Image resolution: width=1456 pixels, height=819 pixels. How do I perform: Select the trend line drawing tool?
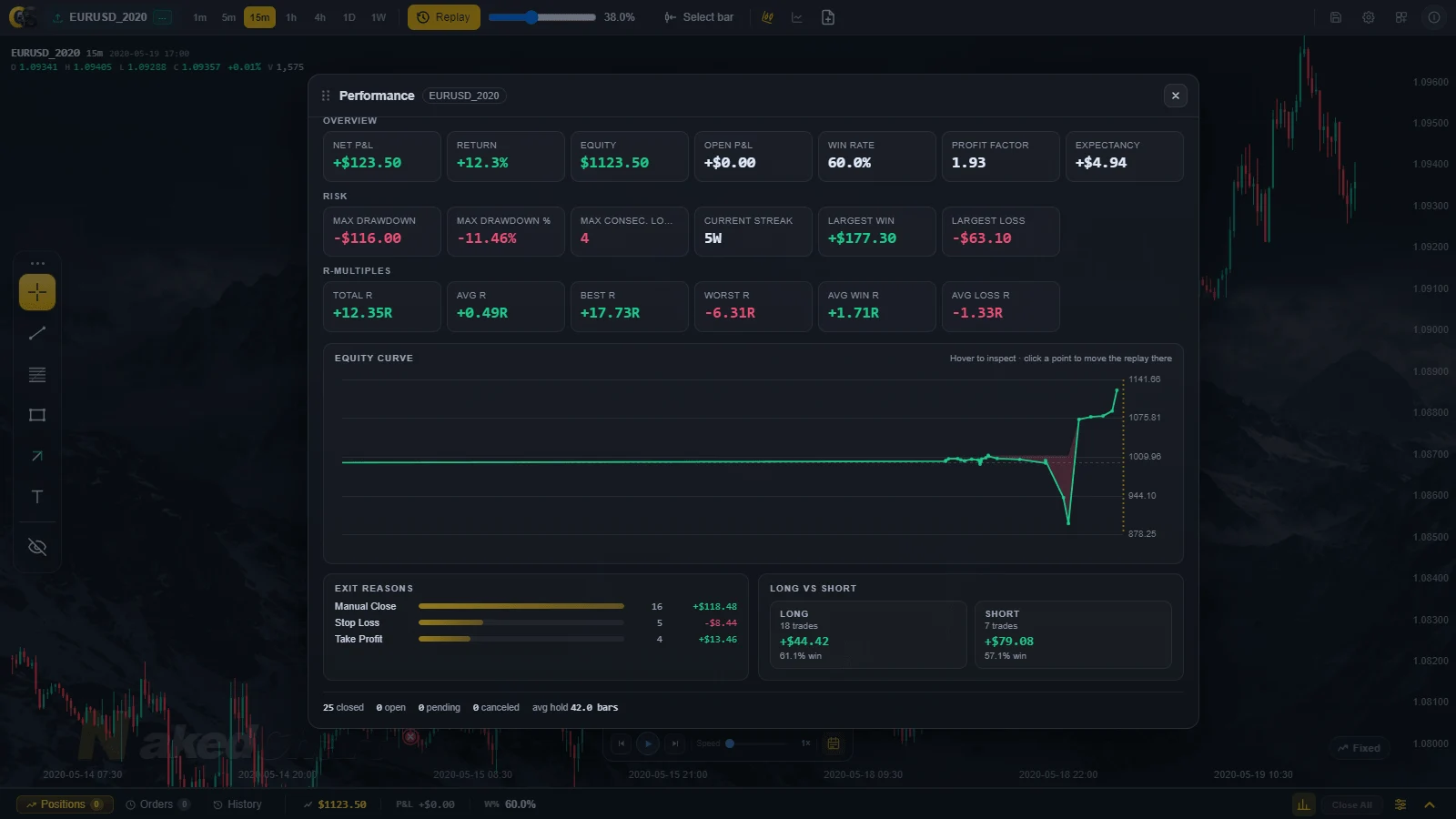37,333
